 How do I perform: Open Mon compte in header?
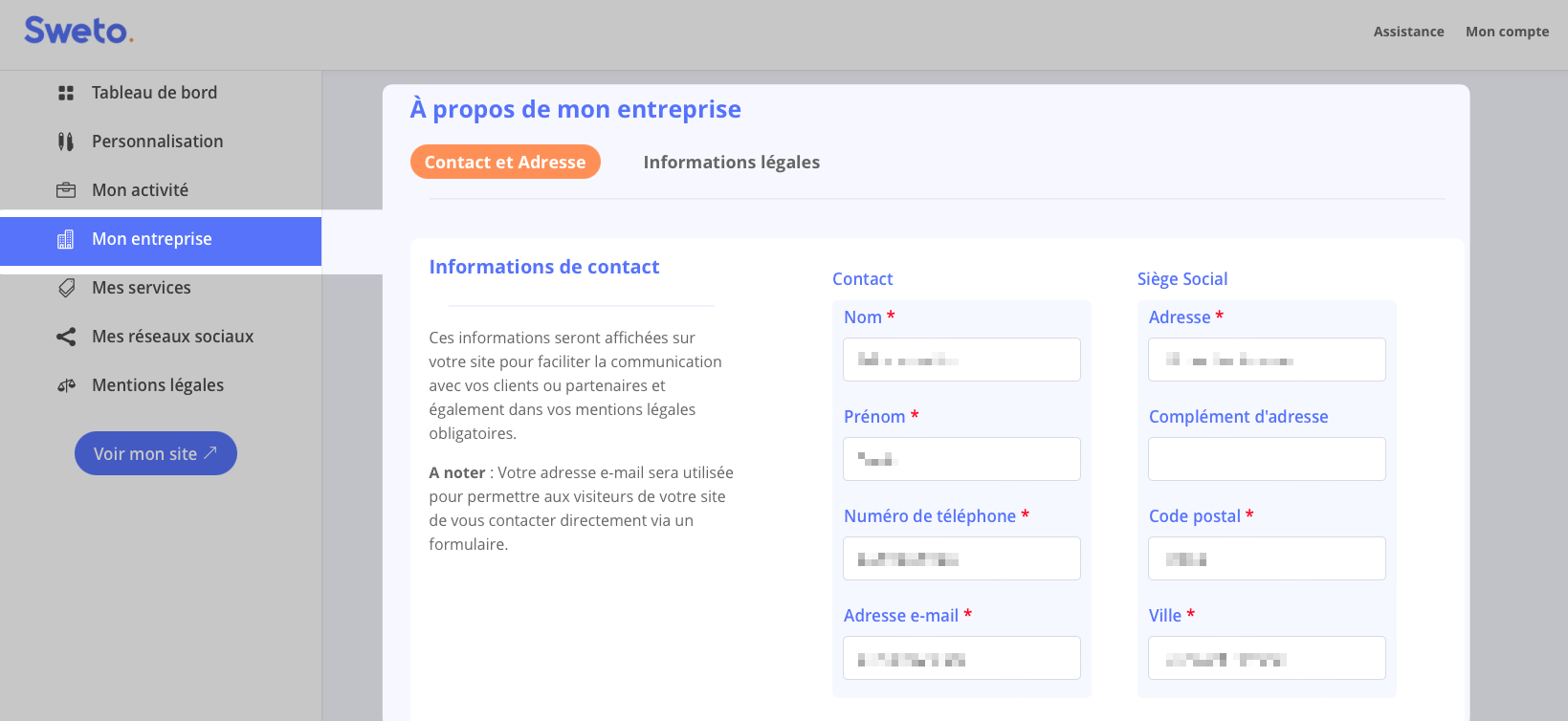[x=1507, y=32]
